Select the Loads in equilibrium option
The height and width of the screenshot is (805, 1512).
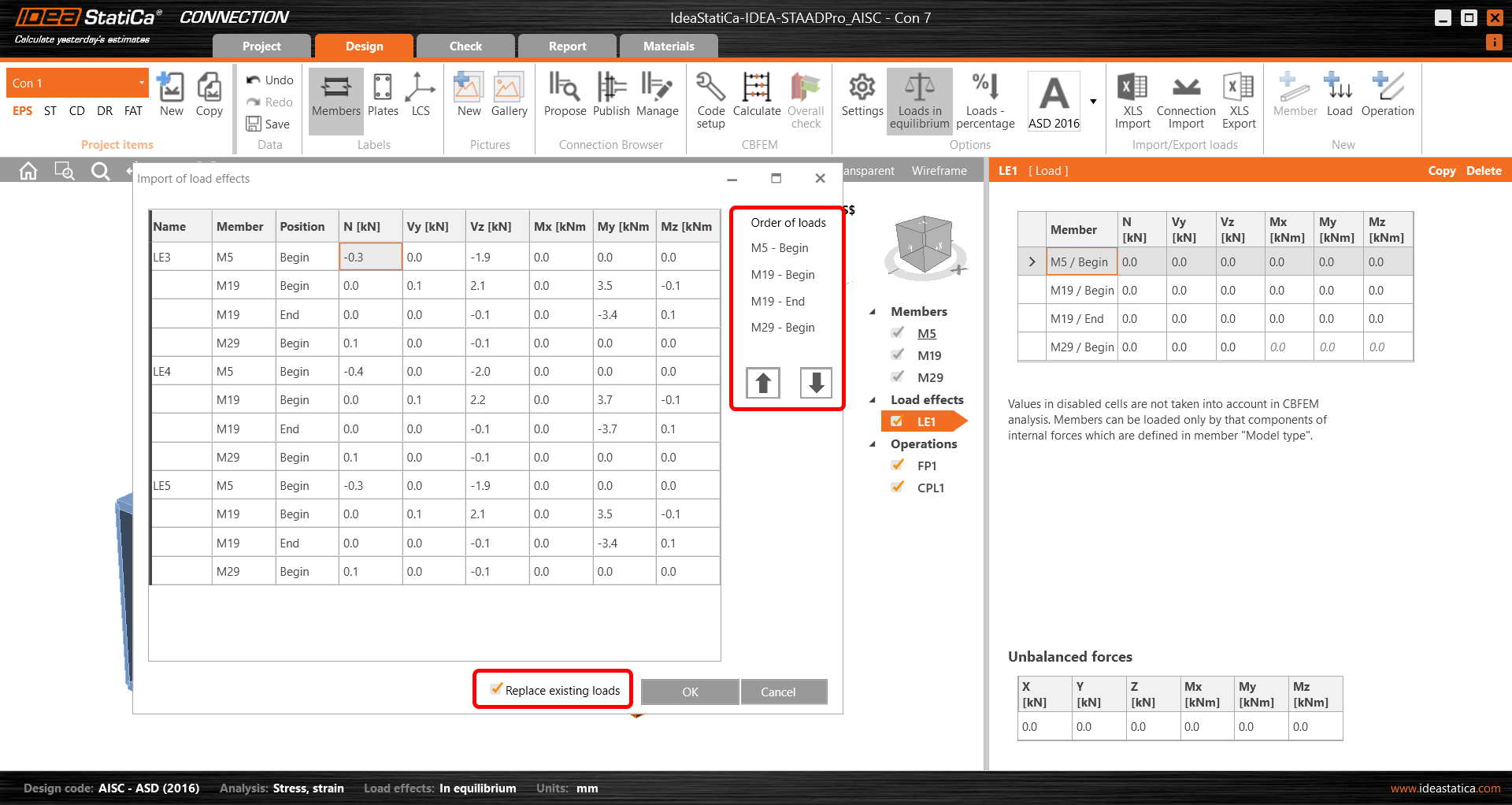point(919,100)
